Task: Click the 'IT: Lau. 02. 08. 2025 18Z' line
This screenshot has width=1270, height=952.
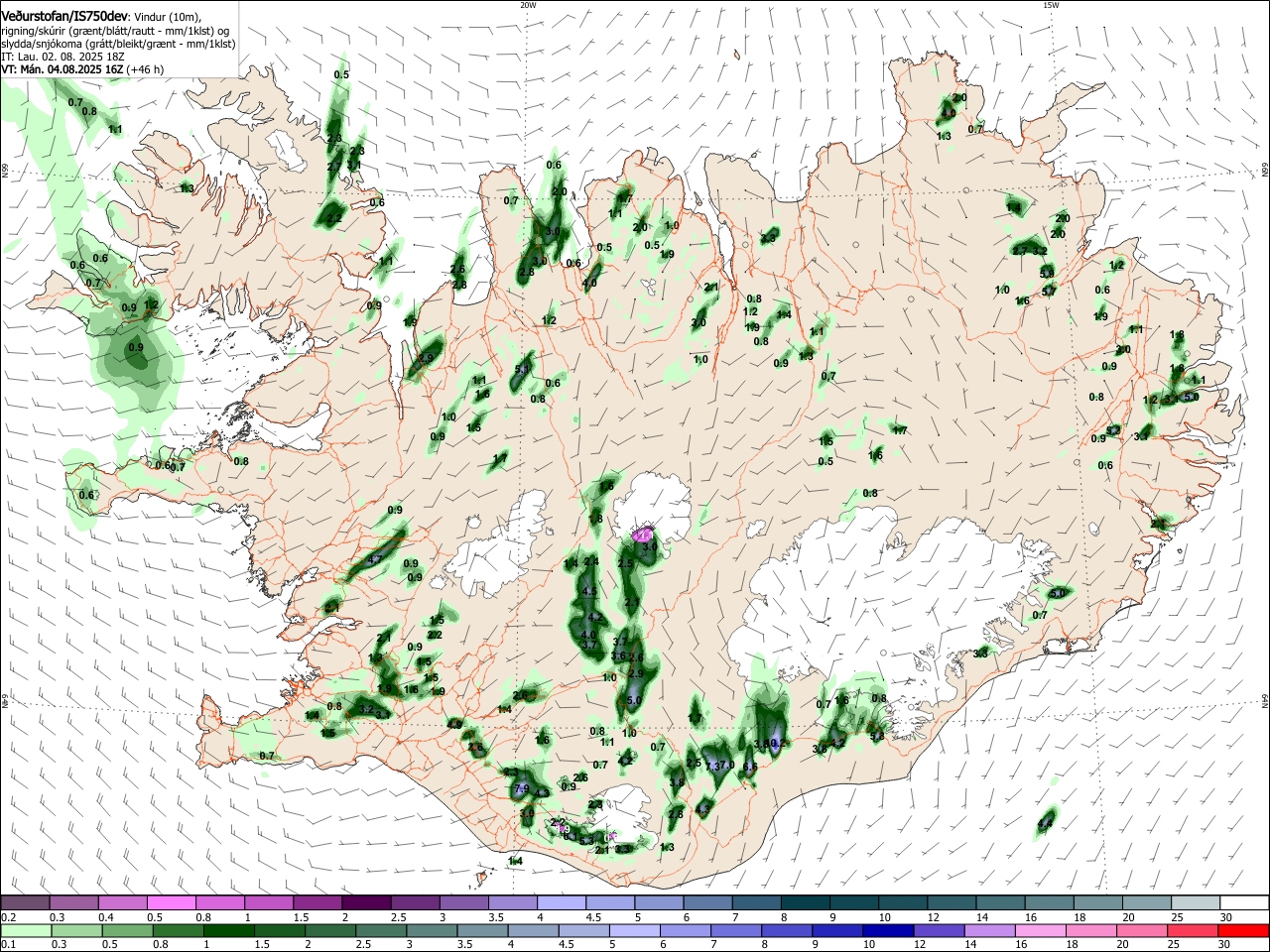Action: (63, 57)
